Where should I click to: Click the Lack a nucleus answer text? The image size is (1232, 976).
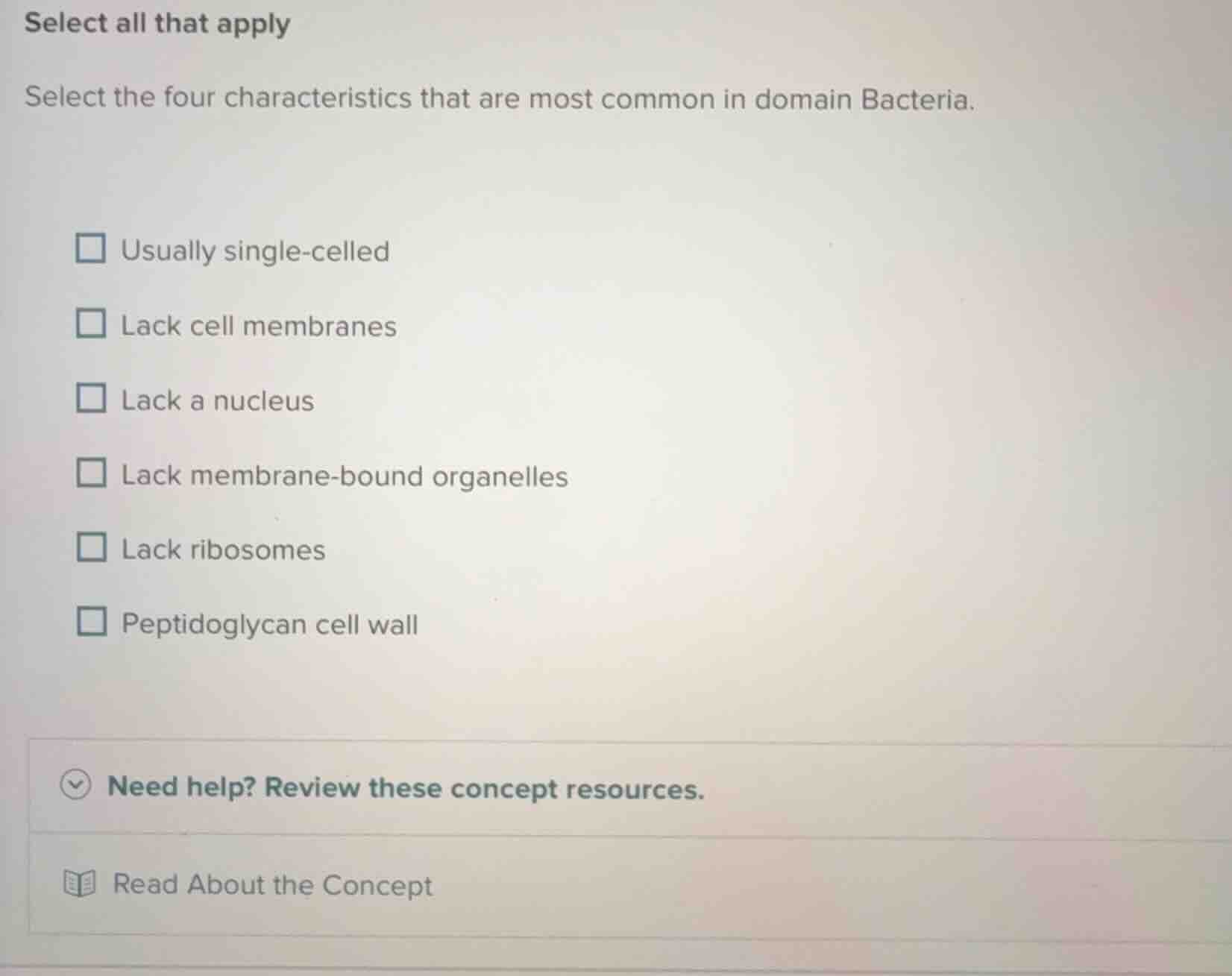[x=216, y=400]
